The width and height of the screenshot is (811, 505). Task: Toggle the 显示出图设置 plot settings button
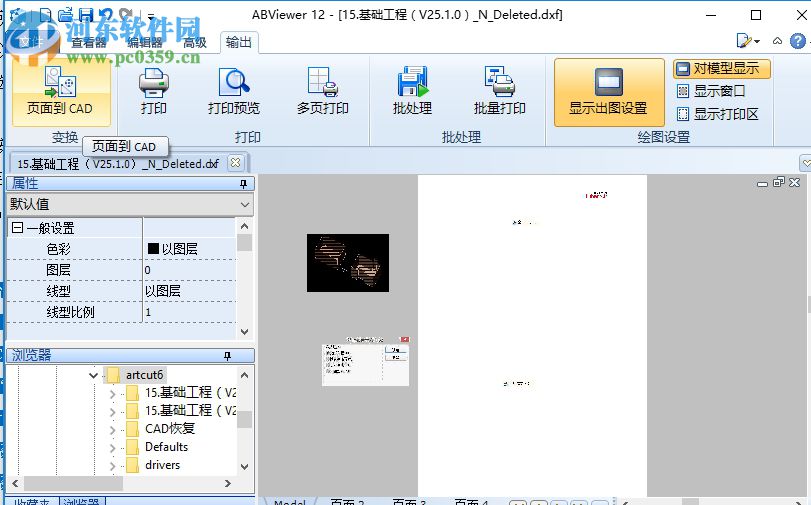(x=609, y=93)
